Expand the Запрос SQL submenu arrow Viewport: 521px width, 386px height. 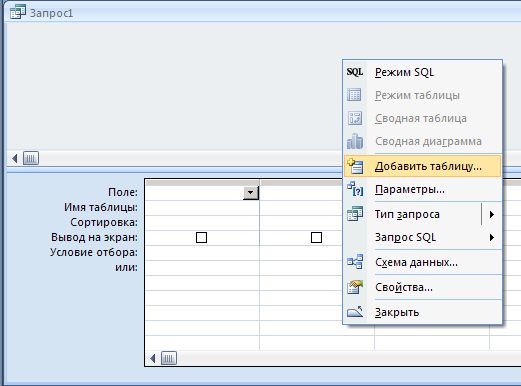click(492, 238)
